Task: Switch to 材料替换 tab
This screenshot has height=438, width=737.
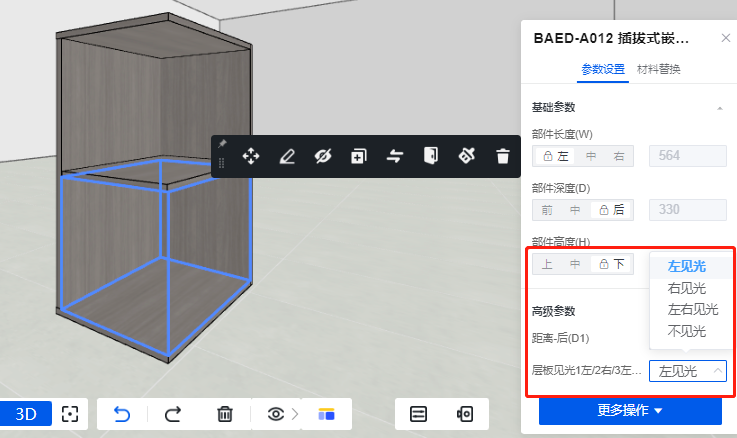Action: click(659, 70)
